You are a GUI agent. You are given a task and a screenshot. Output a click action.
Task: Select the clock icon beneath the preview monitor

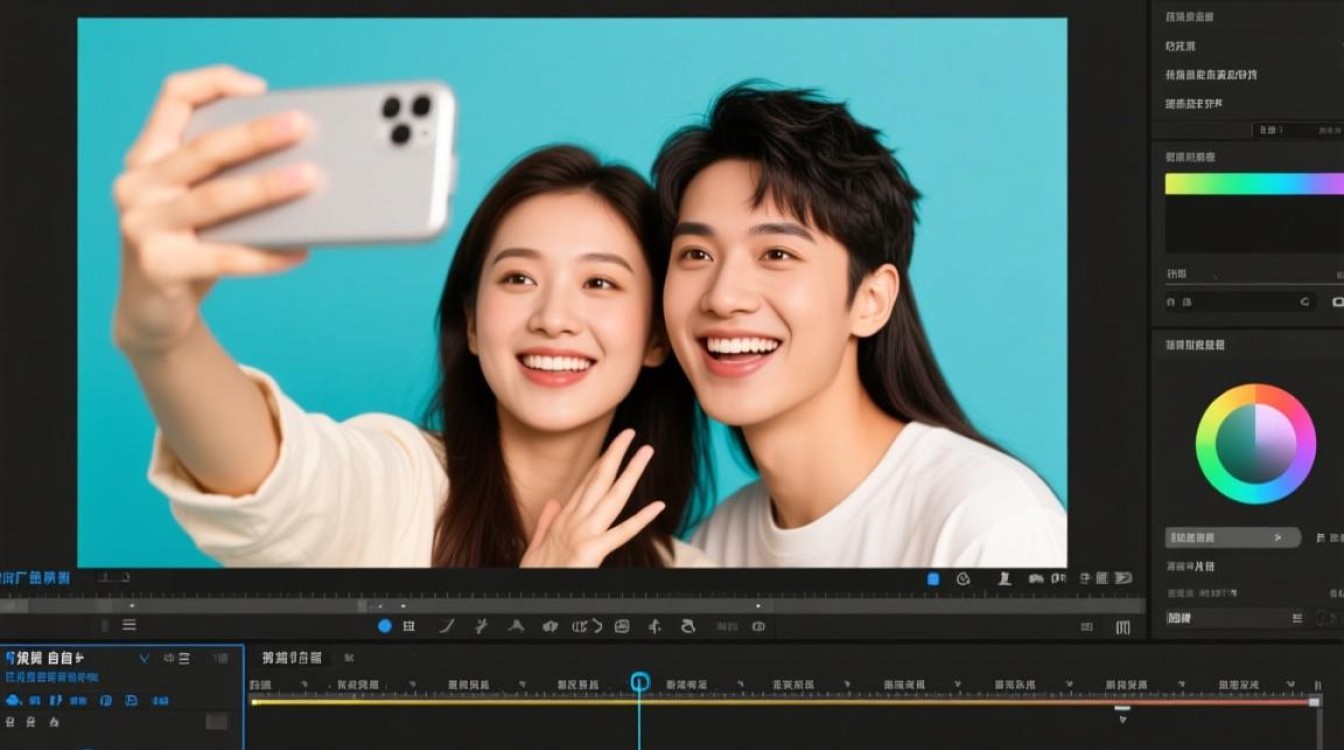963,578
